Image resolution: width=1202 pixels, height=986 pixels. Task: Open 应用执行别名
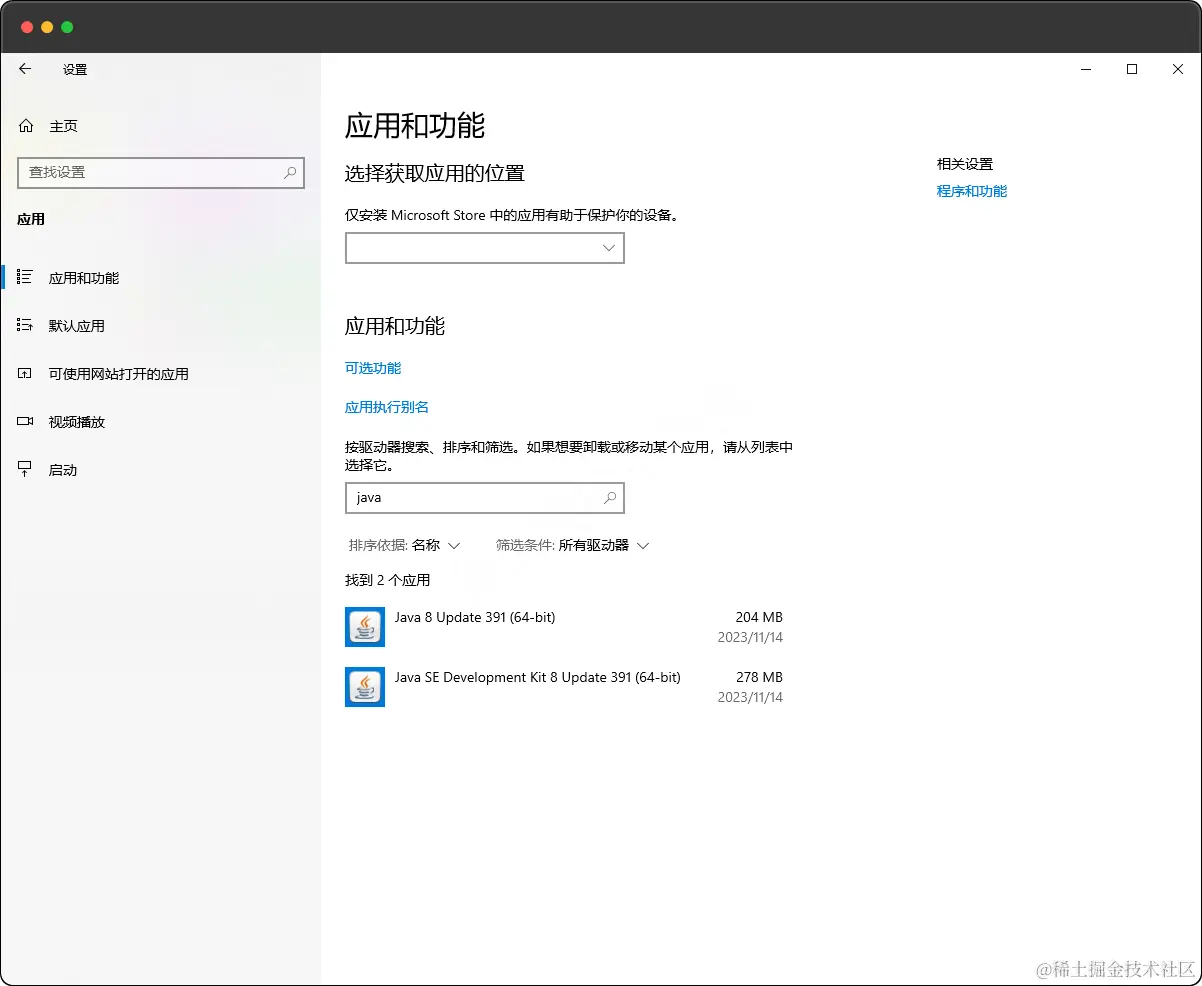pos(387,407)
